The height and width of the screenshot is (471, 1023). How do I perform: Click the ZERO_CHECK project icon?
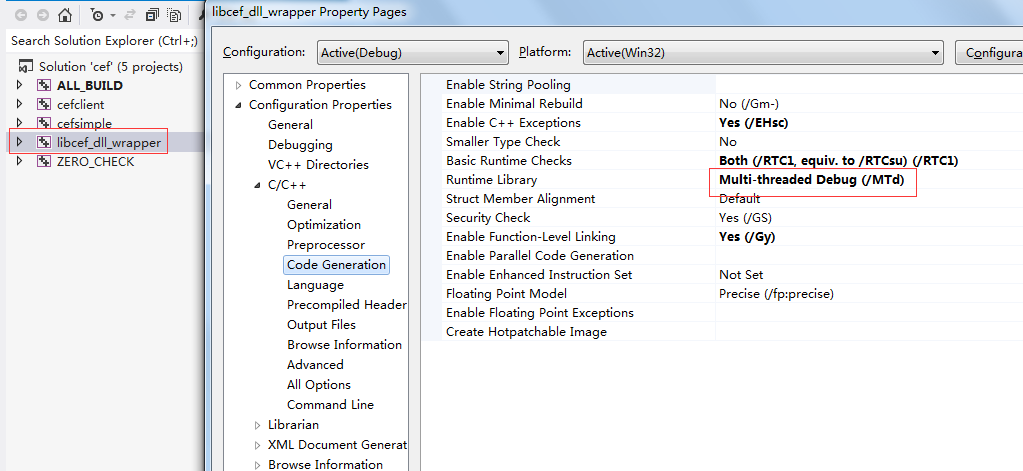44,161
